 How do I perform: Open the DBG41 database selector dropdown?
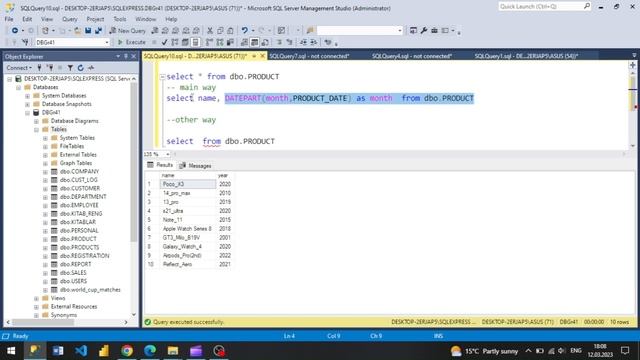pyautogui.click(x=107, y=42)
